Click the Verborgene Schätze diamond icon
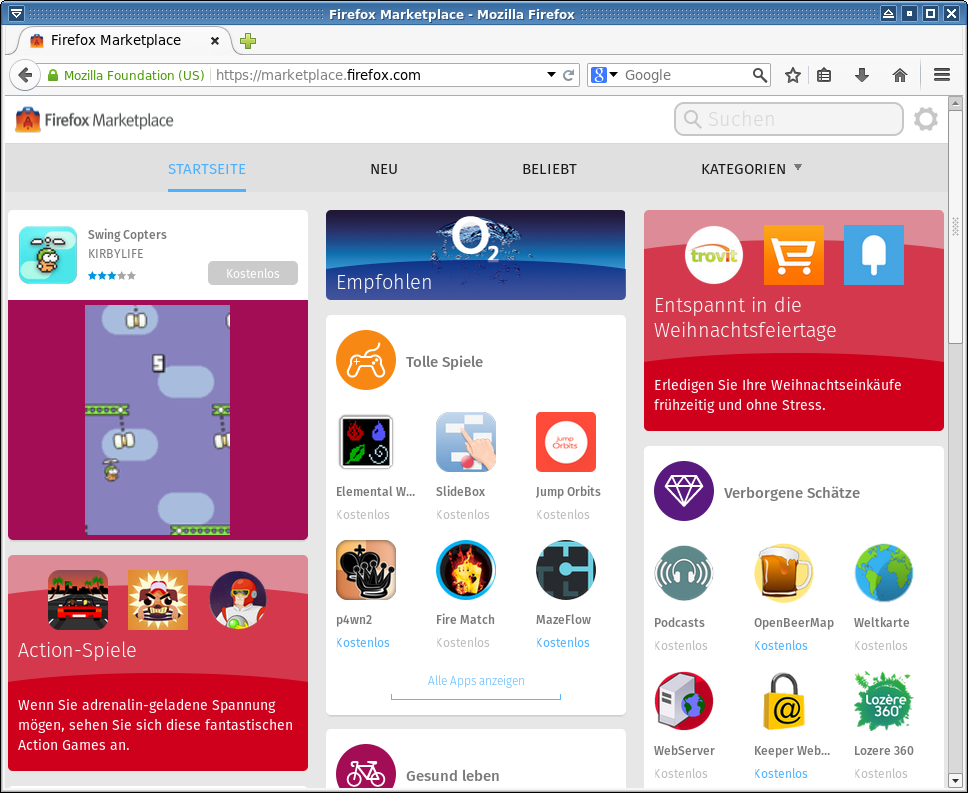 click(x=683, y=491)
